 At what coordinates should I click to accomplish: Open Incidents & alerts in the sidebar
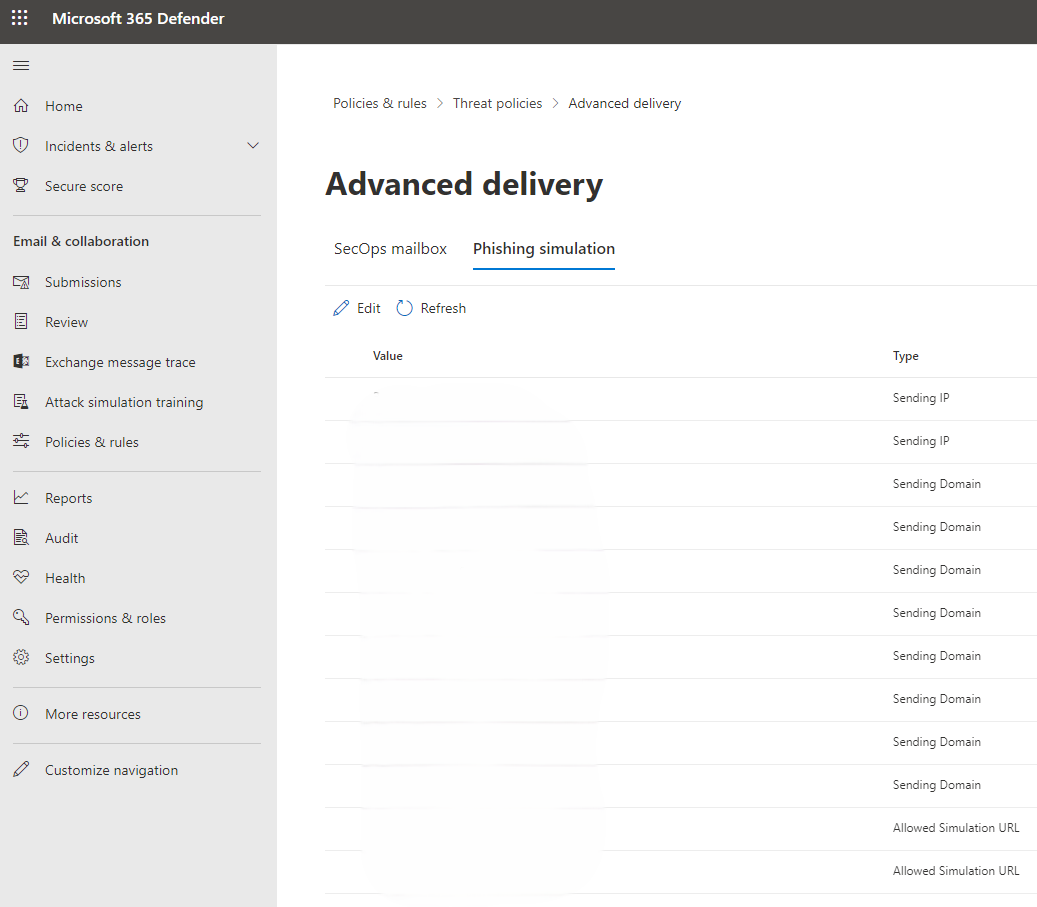point(99,146)
